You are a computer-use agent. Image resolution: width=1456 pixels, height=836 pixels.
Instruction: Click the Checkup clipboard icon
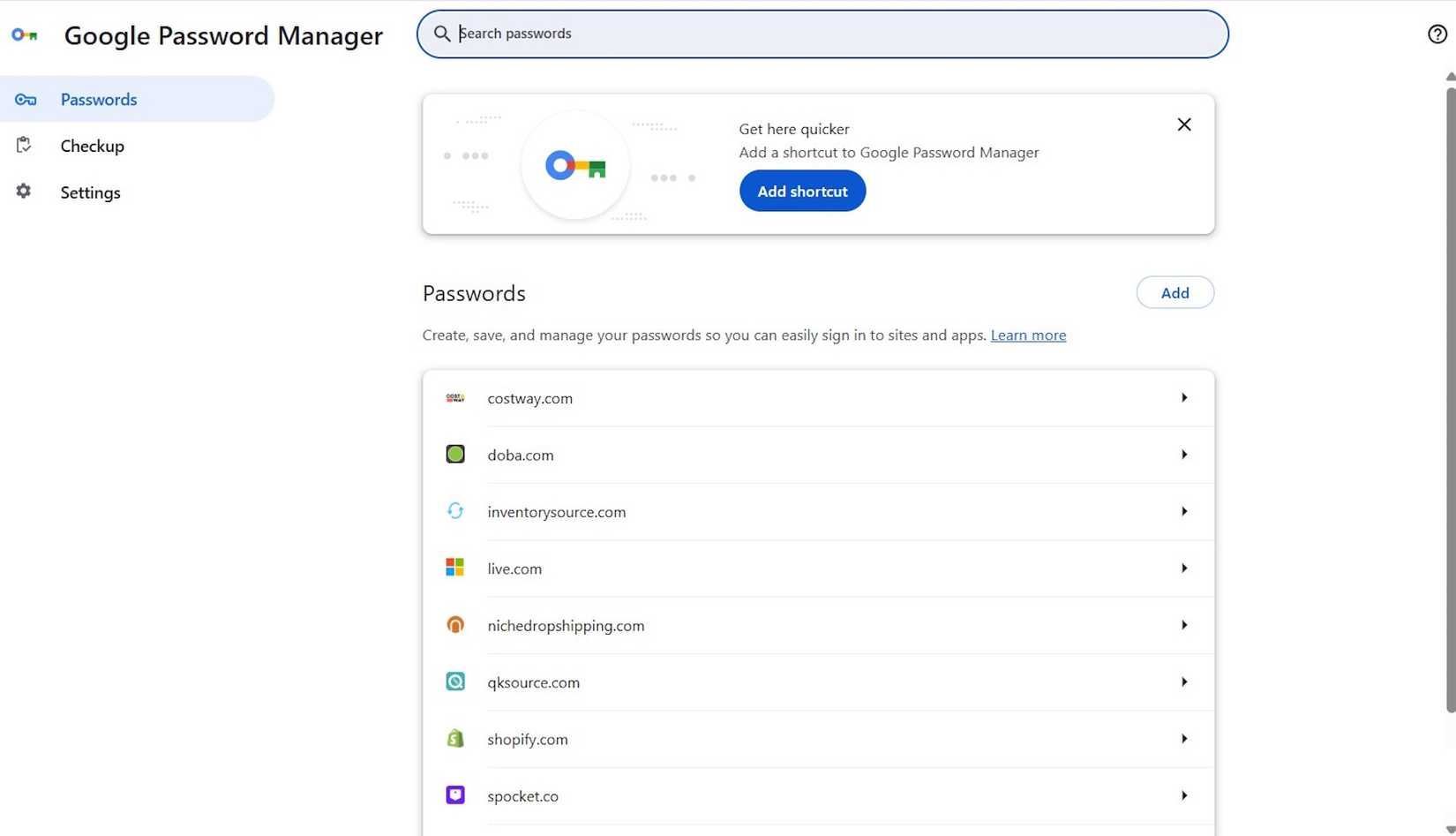tap(24, 145)
